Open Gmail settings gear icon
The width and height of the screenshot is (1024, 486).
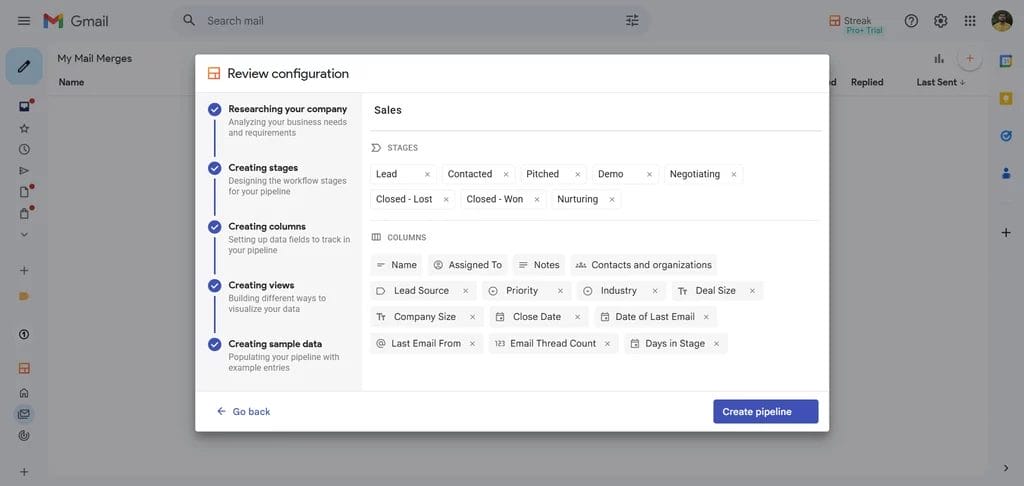pos(940,21)
